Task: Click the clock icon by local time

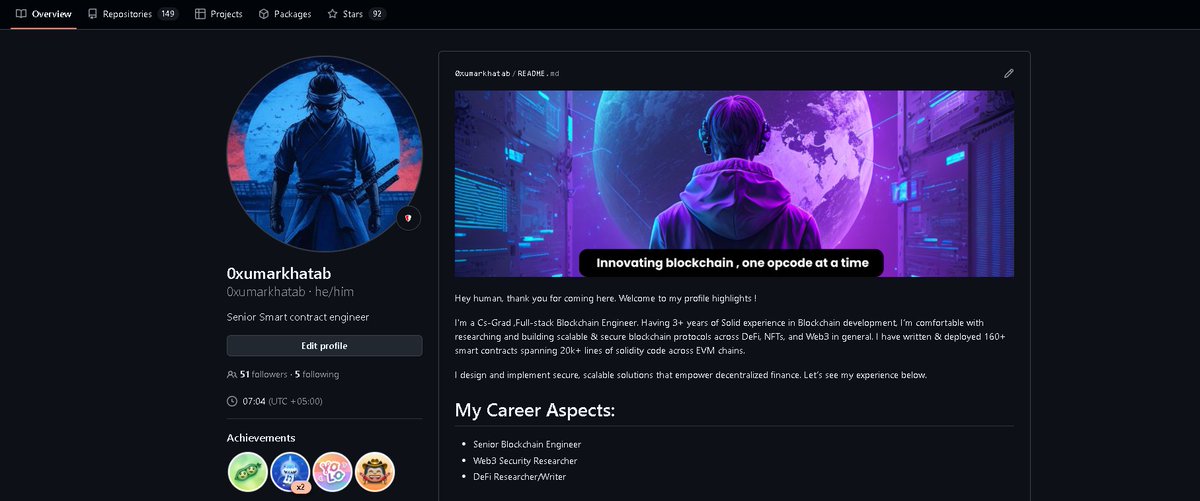Action: tap(232, 401)
